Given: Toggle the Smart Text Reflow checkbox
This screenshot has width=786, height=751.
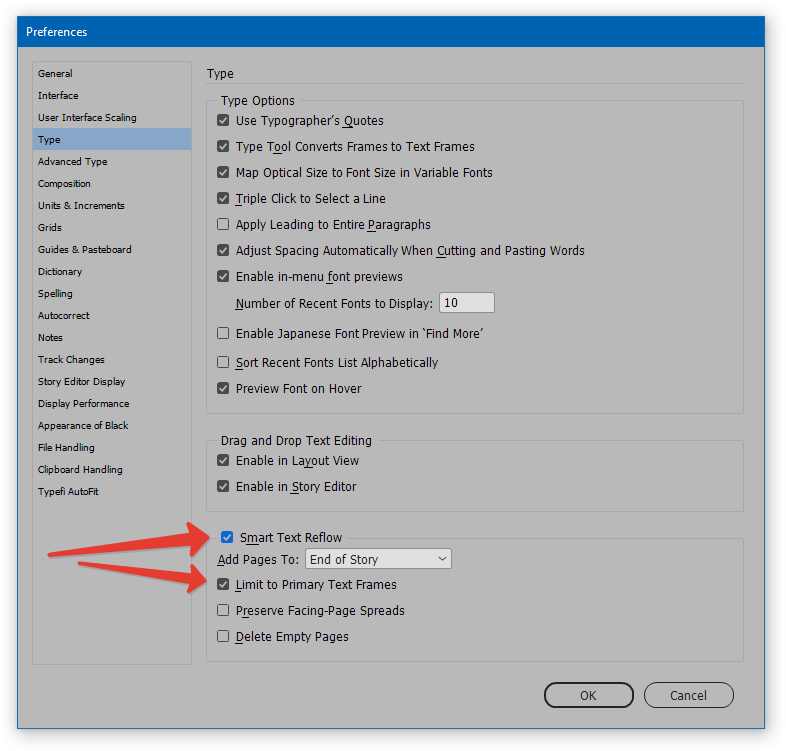Looking at the screenshot, I should point(227,538).
